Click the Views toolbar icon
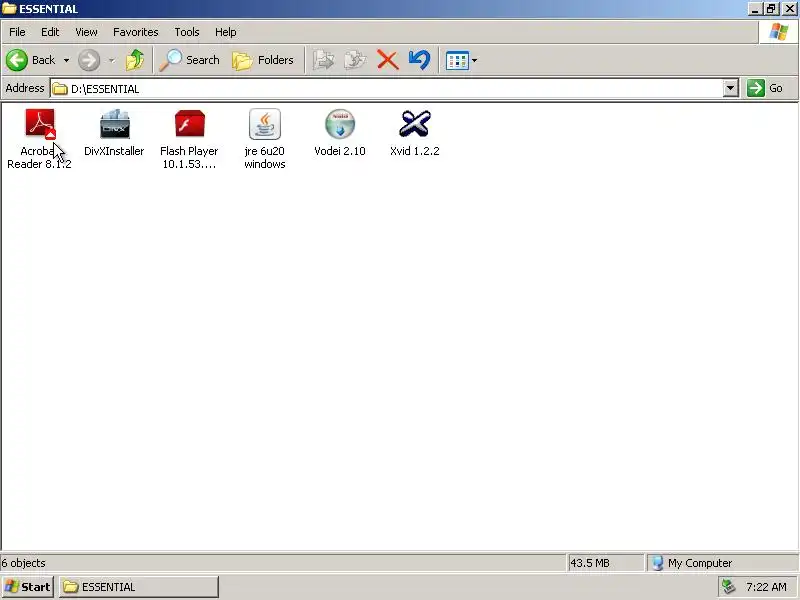 click(x=457, y=61)
